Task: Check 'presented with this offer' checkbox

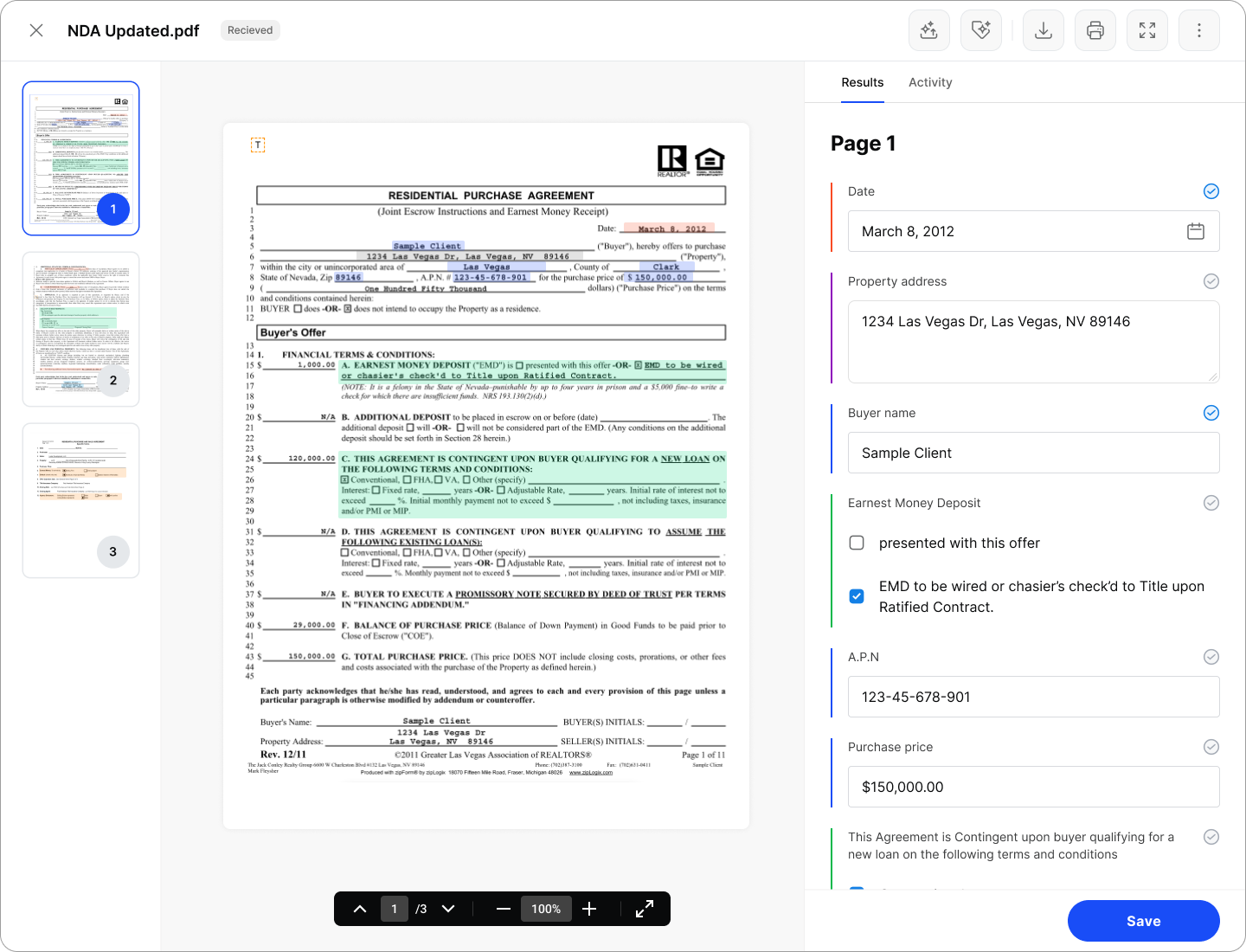Action: pyautogui.click(x=857, y=543)
